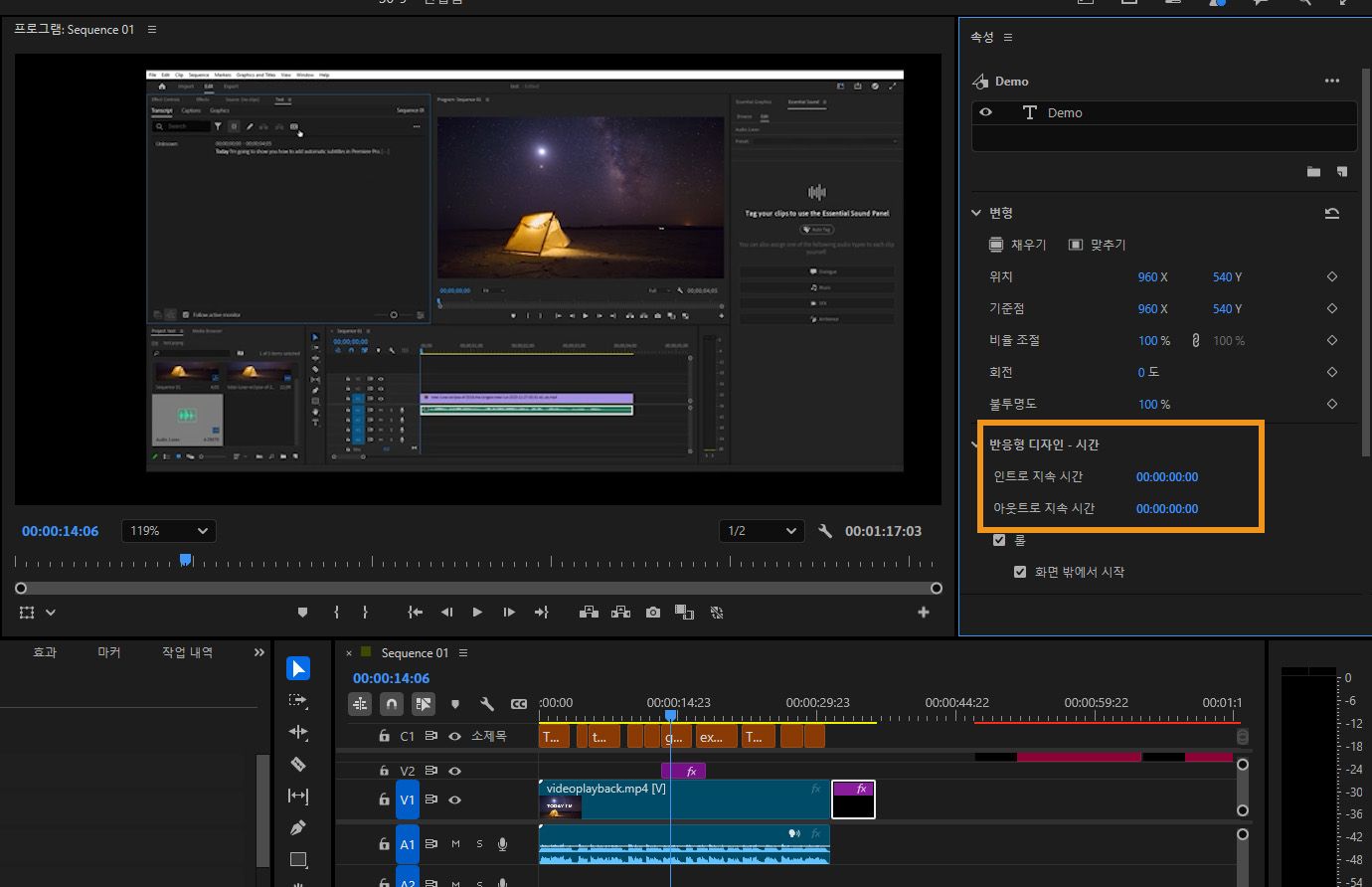Open the 119% zoom level dropdown
Image resolution: width=1372 pixels, height=887 pixels.
(169, 531)
